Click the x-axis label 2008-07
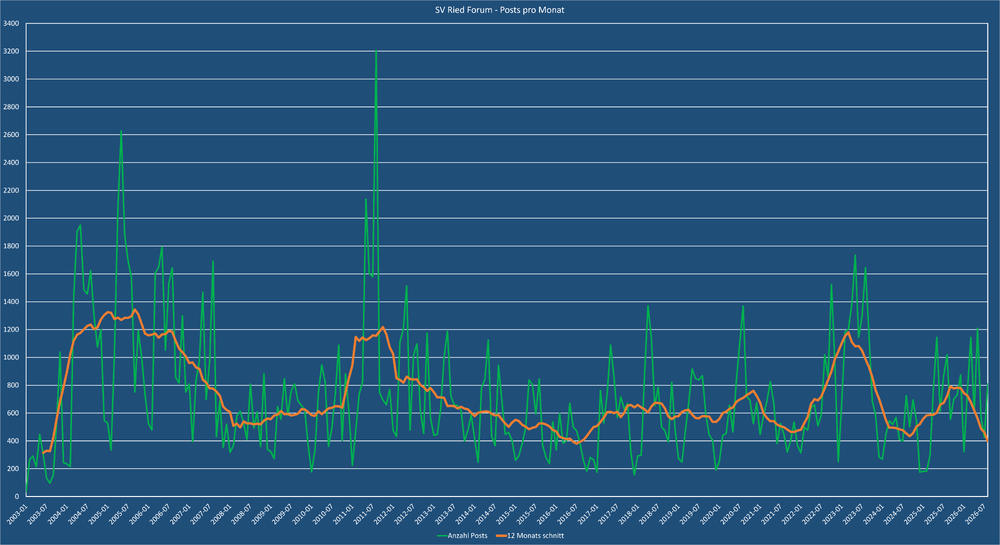The image size is (1000, 545). click(x=242, y=514)
